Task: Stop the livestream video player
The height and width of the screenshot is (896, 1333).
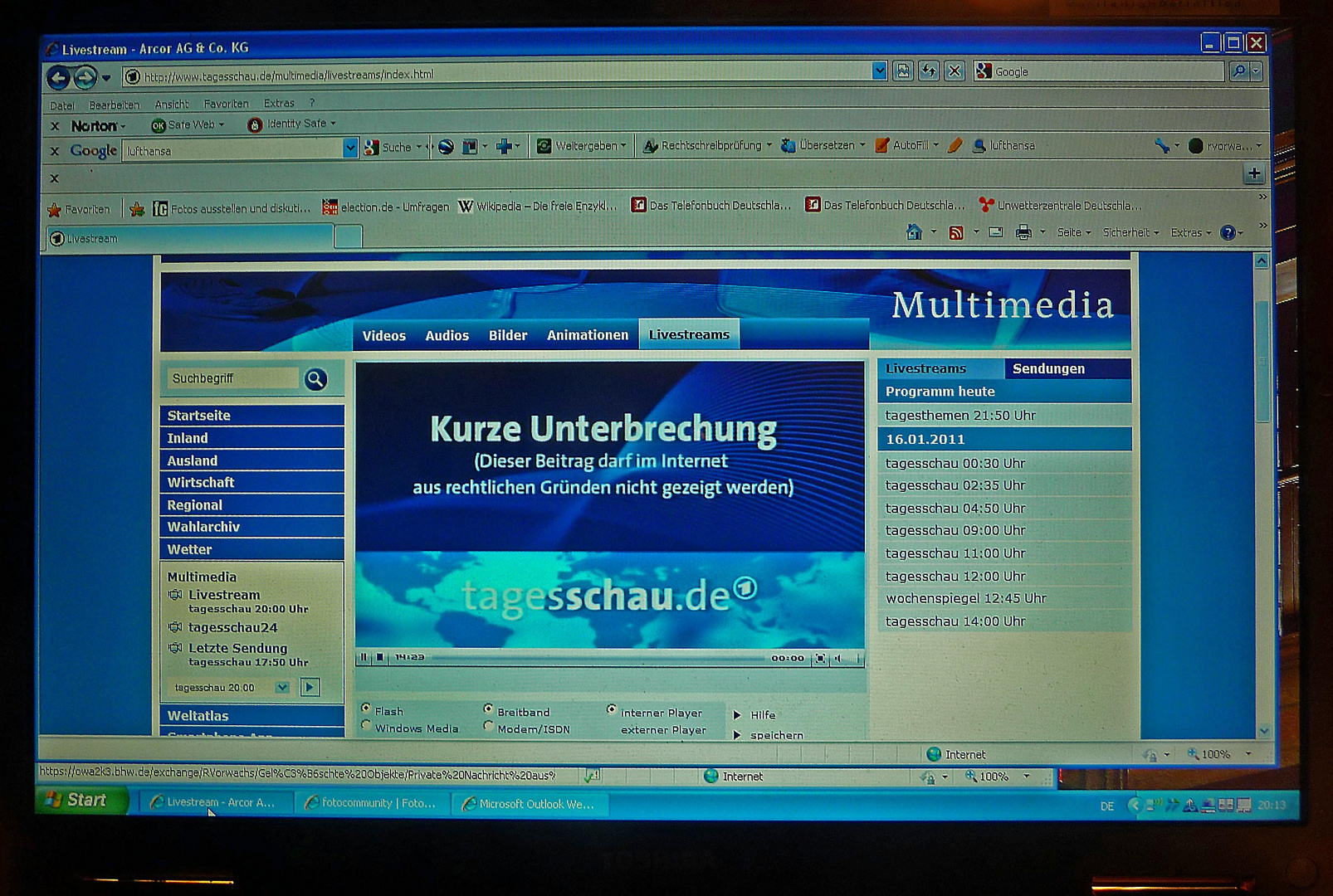Action: point(379,657)
